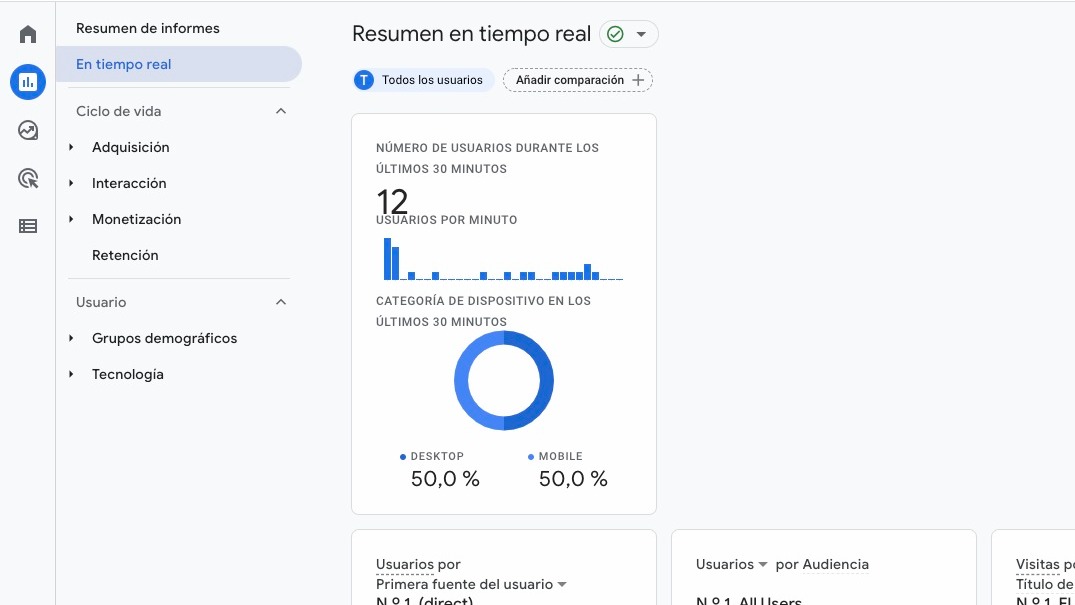Expand the Monetización tree arrow
The image size is (1075, 605).
tap(71, 220)
